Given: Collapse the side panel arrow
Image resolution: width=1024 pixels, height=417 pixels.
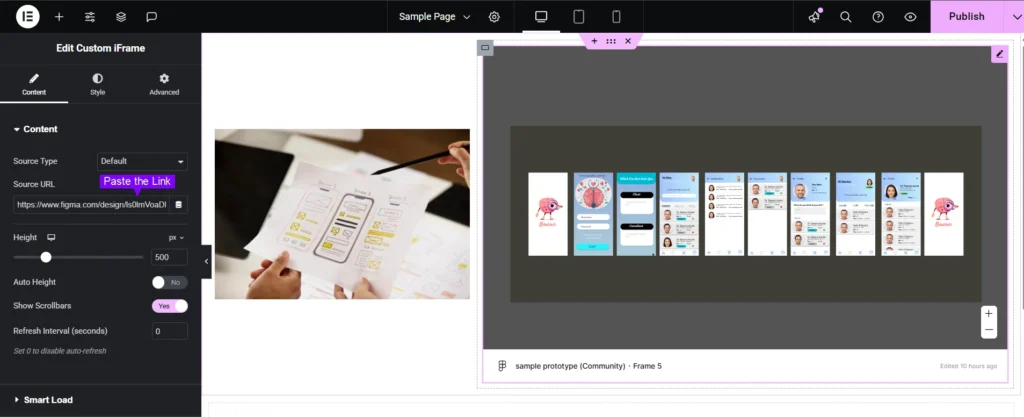Looking at the screenshot, I should click(x=206, y=262).
